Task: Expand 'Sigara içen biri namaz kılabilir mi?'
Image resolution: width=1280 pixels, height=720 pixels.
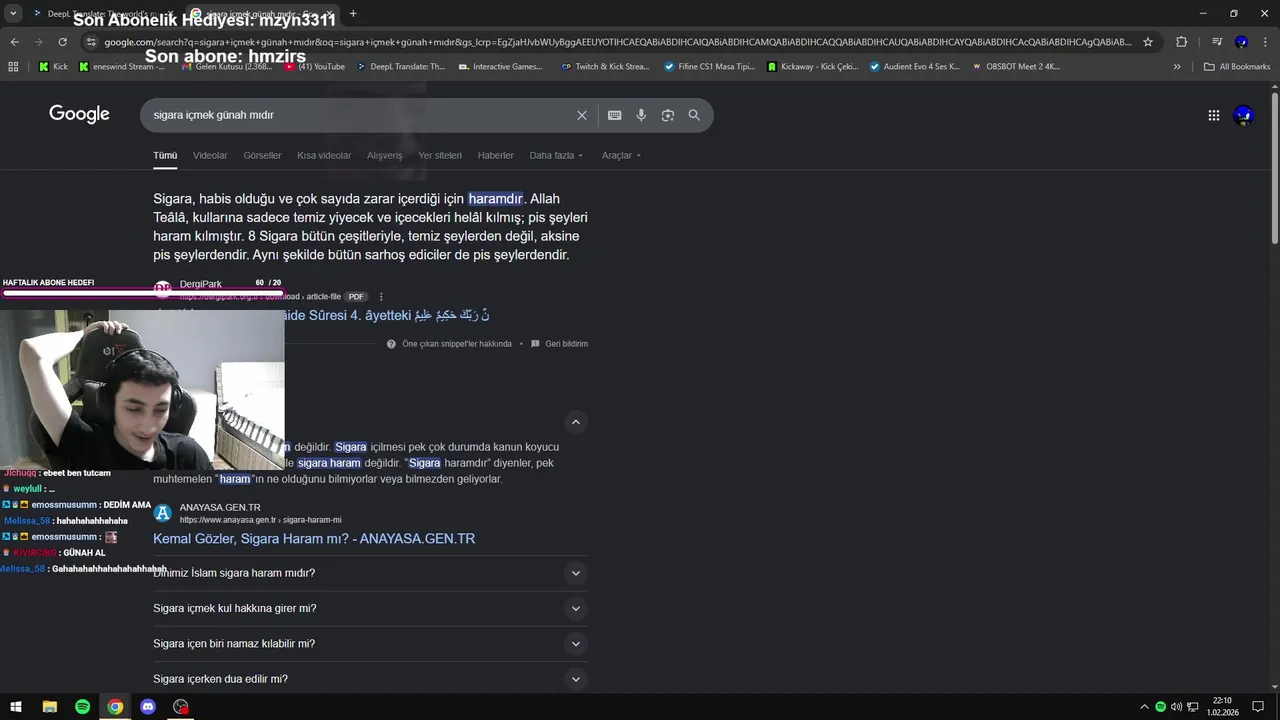Action: point(370,644)
